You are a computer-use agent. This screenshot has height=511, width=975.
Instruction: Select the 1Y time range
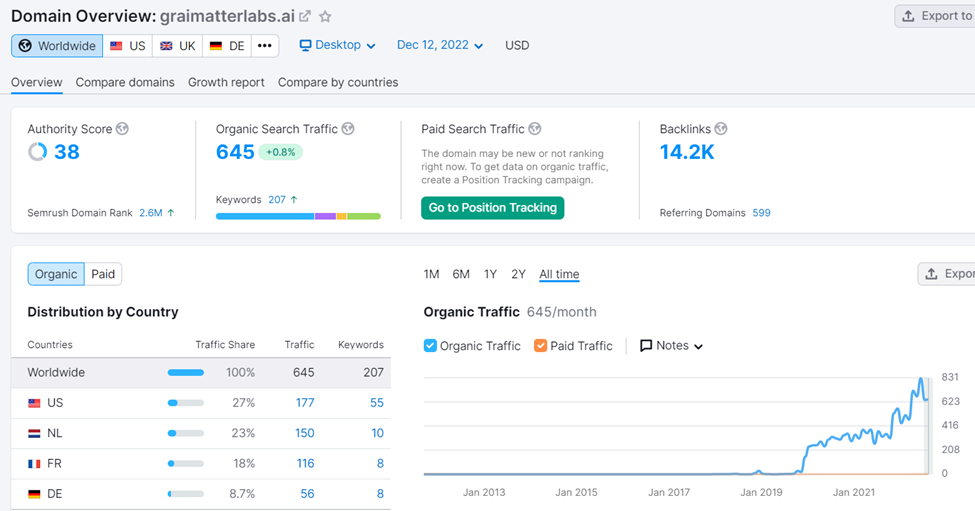tap(490, 274)
